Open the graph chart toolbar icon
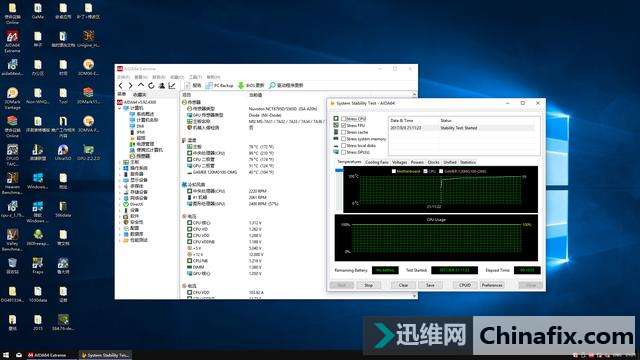 coord(172,85)
